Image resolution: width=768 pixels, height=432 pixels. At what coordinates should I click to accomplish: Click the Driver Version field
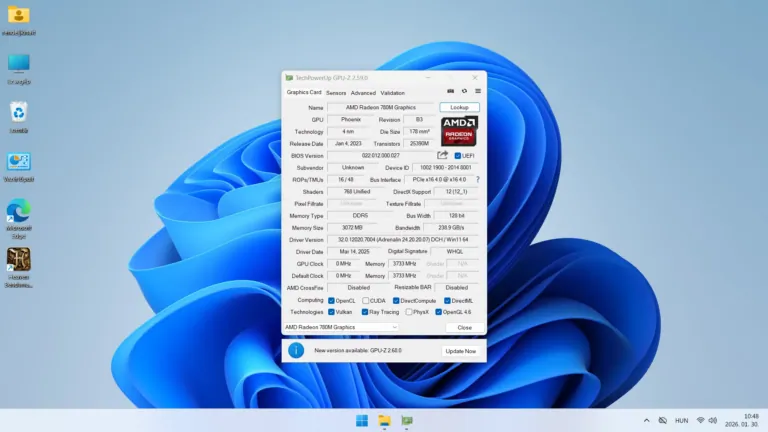(x=403, y=240)
